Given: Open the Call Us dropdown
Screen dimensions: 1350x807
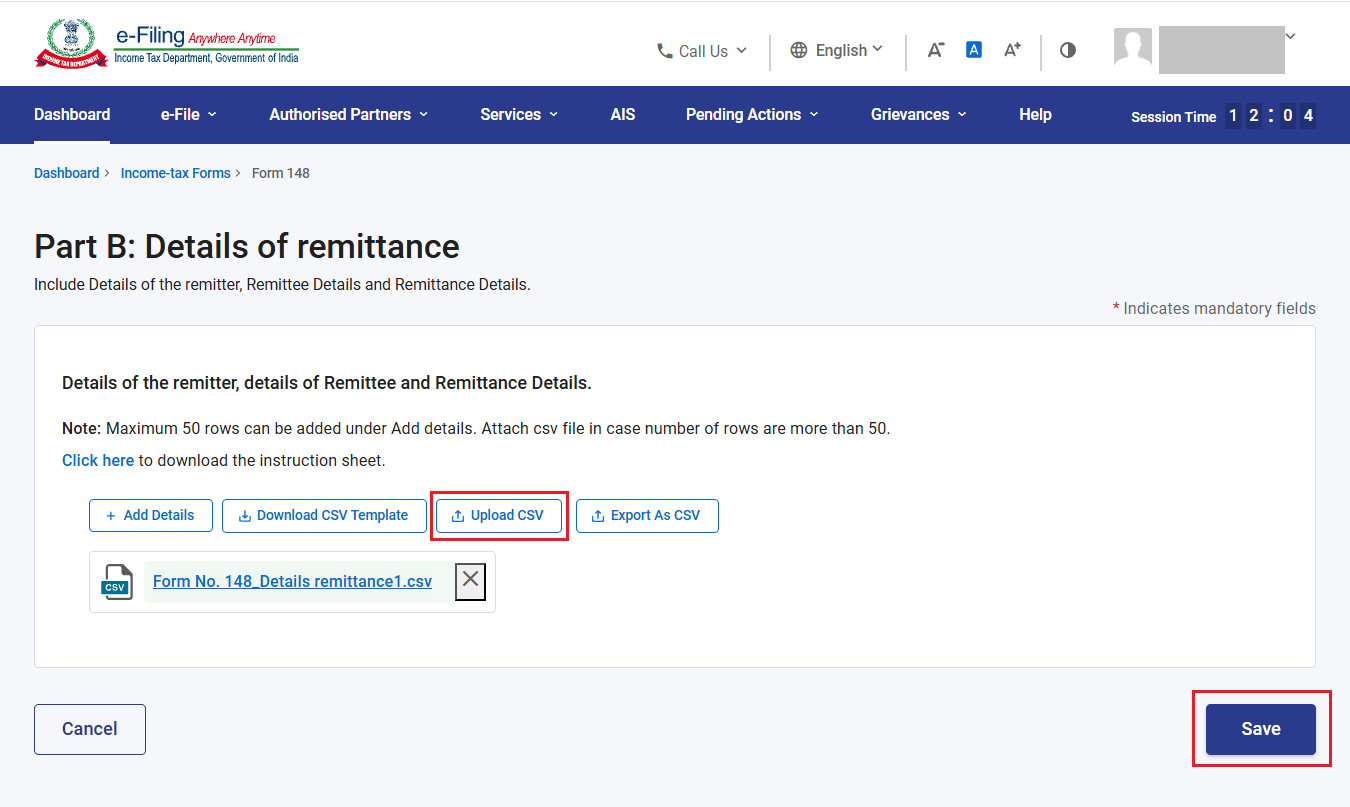Looking at the screenshot, I should click(702, 51).
